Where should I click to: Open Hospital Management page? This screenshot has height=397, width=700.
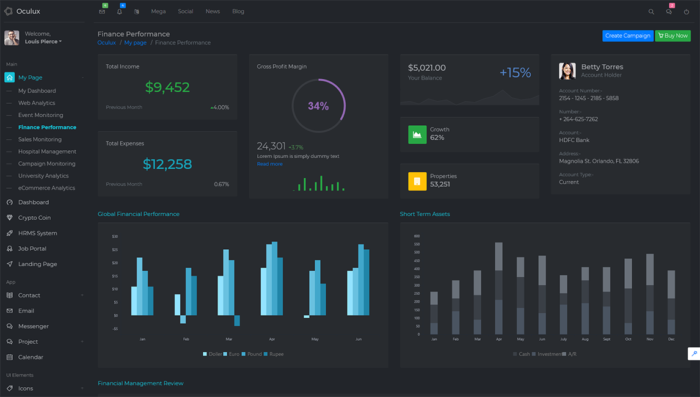(x=47, y=151)
